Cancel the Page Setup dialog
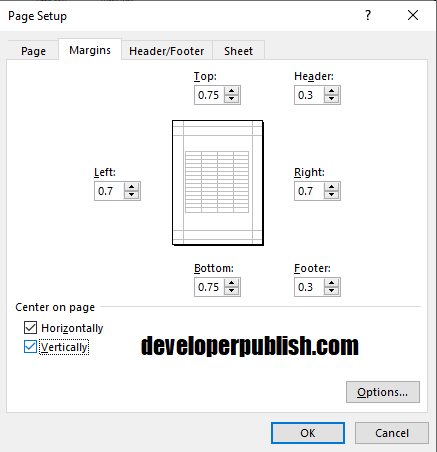The height and width of the screenshot is (452, 437). pos(392,433)
